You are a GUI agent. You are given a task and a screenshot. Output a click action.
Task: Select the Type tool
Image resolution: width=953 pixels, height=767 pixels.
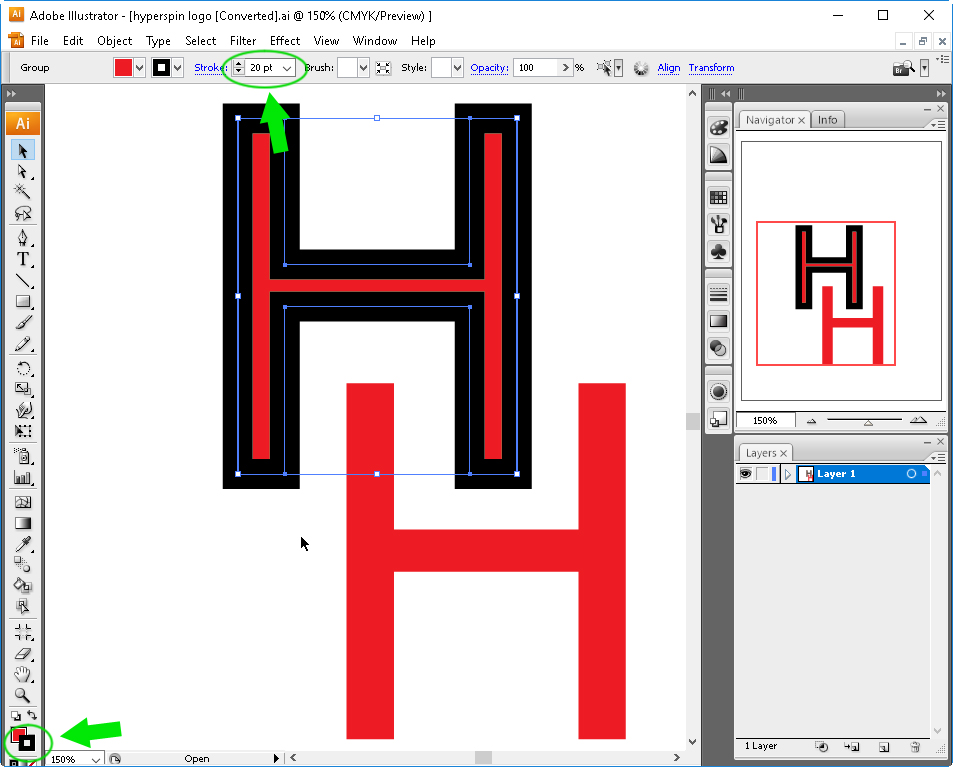click(22, 259)
